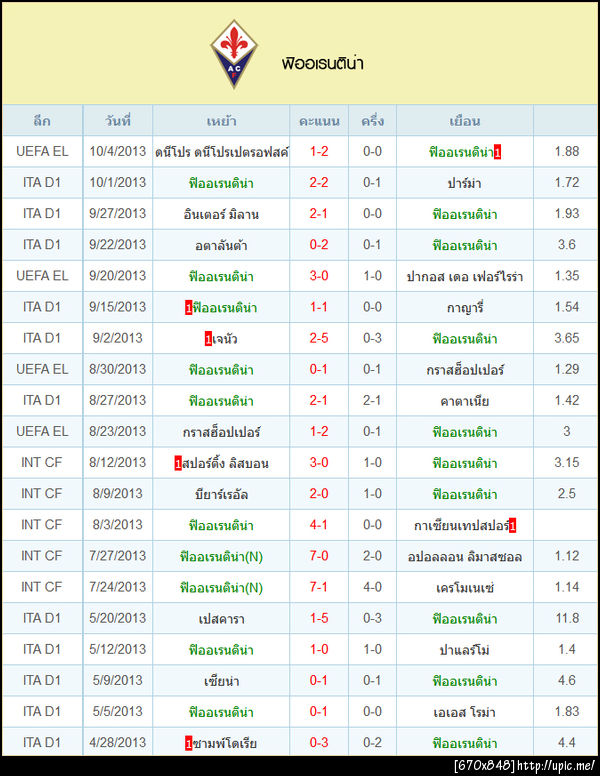Click the date 9/27/2013

[x=118, y=214]
